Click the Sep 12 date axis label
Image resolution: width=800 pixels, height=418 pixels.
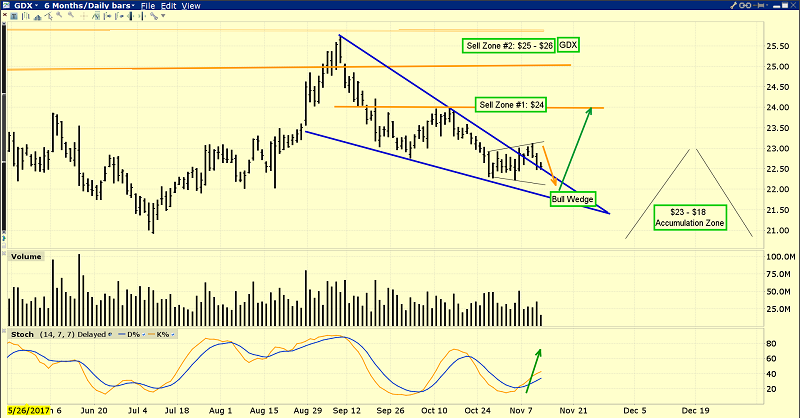coord(346,410)
